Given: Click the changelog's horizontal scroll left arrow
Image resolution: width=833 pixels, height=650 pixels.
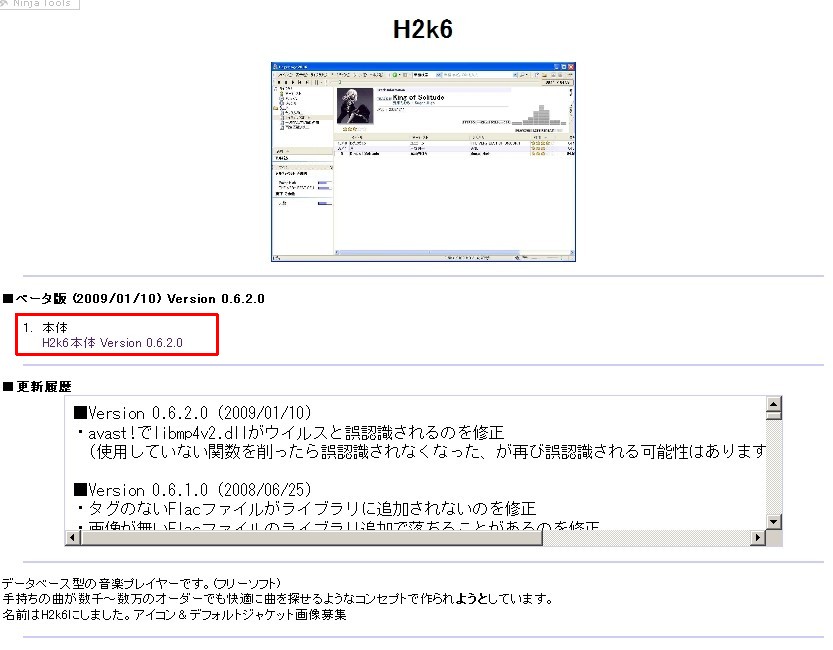Looking at the screenshot, I should click(73, 537).
